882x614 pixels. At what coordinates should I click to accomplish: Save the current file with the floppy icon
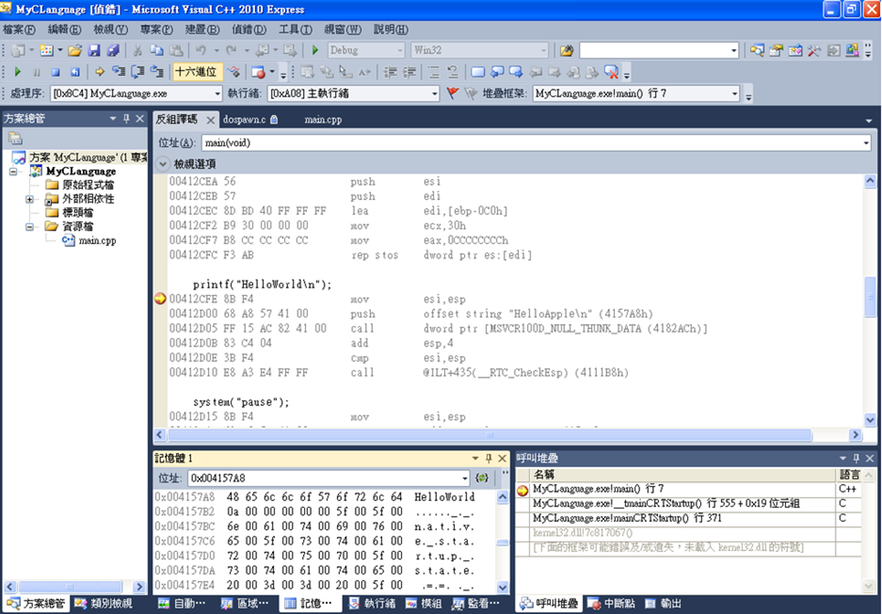[x=94, y=51]
